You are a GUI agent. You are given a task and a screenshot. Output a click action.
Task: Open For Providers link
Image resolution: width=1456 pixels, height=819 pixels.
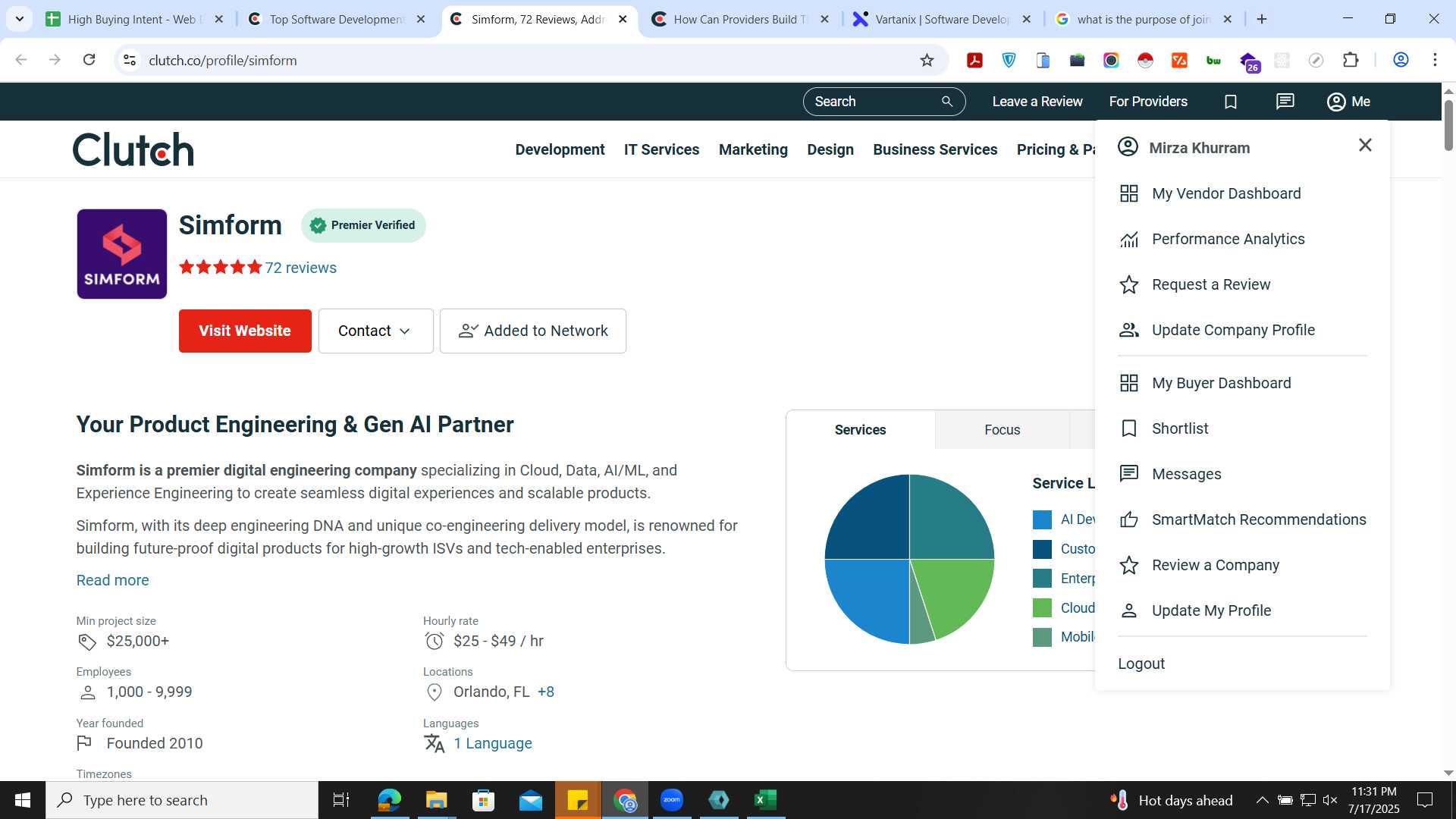tap(1148, 102)
